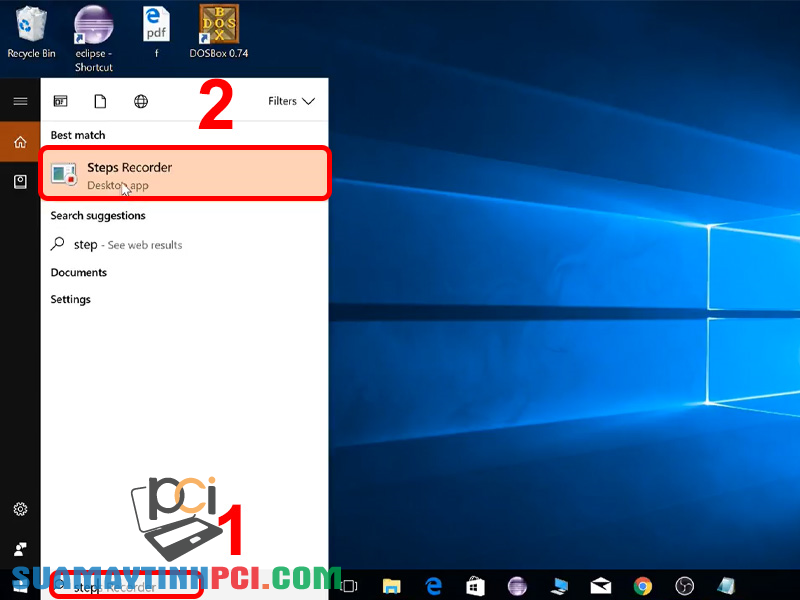Click the 'Best match' heading text
The width and height of the screenshot is (800, 600).
click(x=78, y=135)
